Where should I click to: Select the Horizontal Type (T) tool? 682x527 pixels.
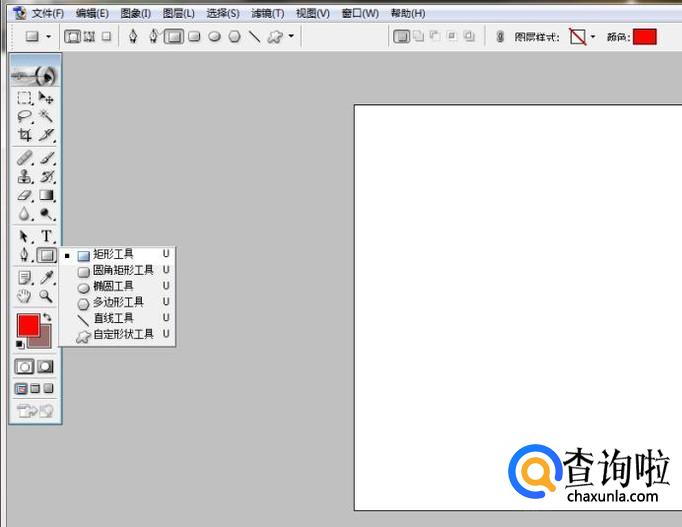point(46,236)
